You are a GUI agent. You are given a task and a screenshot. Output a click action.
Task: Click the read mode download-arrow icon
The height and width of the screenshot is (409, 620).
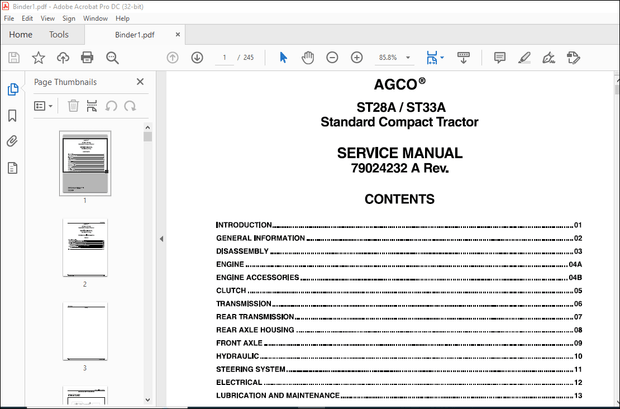pyautogui.click(x=463, y=58)
